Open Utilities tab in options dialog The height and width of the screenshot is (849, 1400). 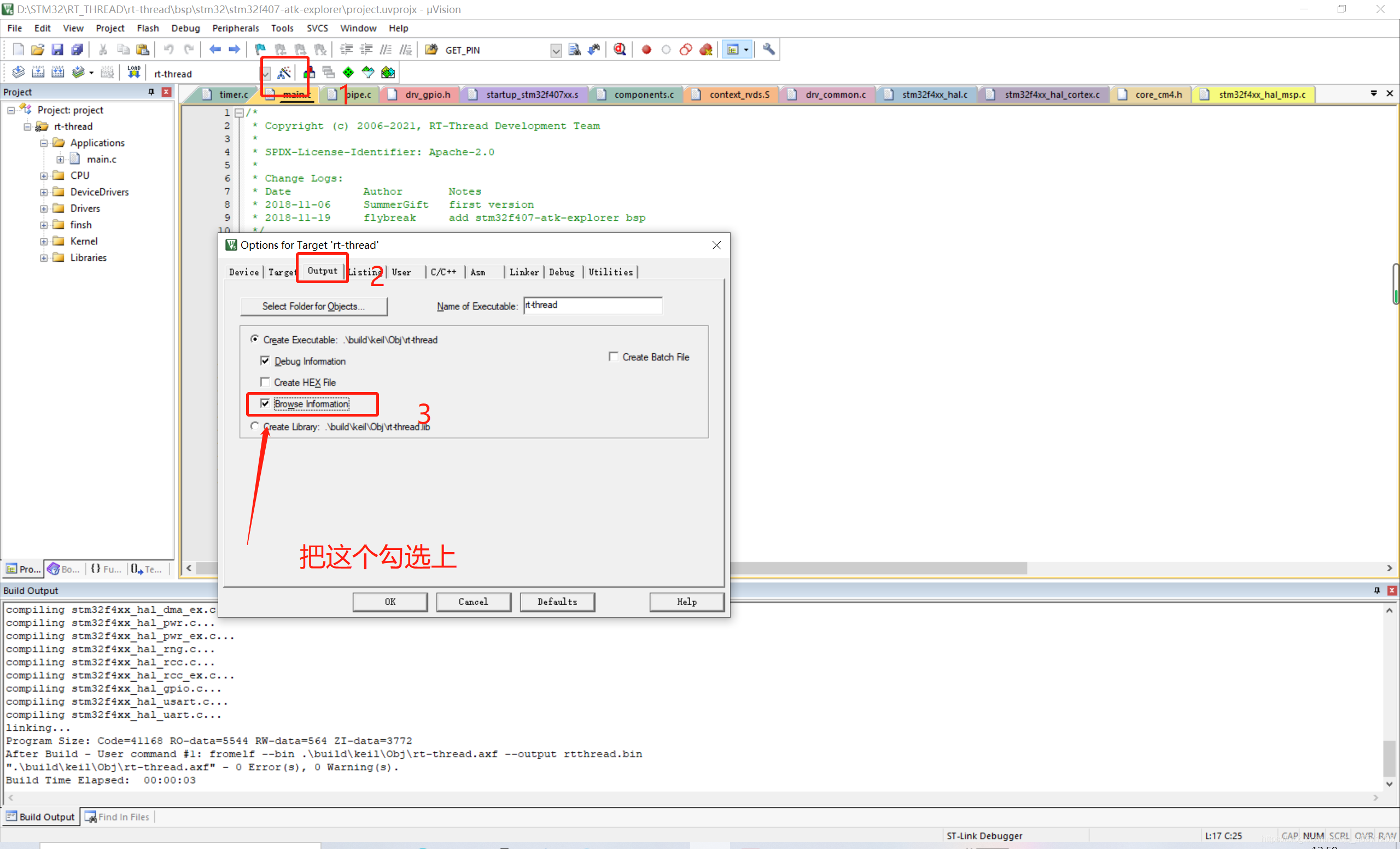point(610,272)
